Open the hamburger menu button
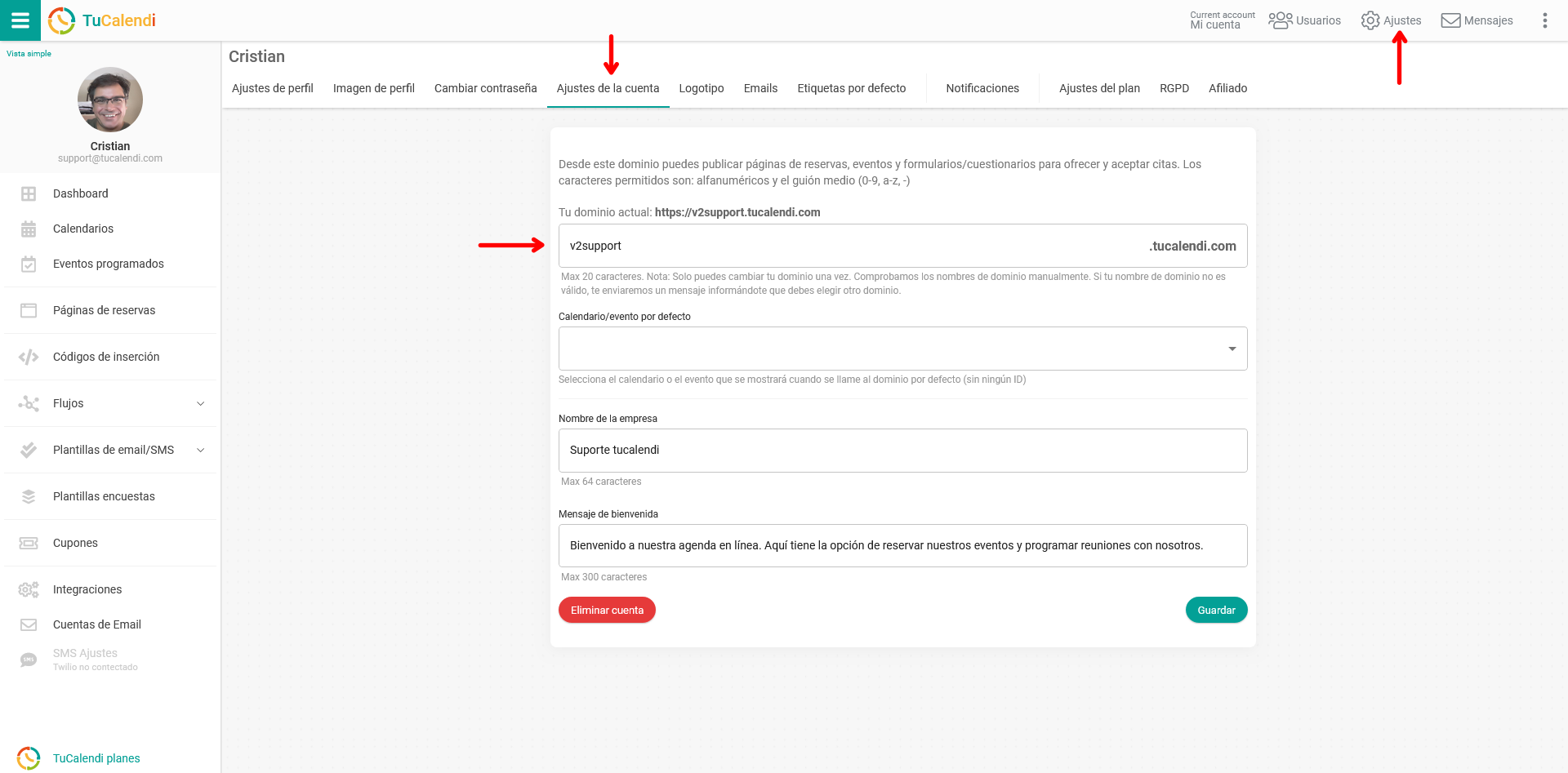 (x=20, y=20)
